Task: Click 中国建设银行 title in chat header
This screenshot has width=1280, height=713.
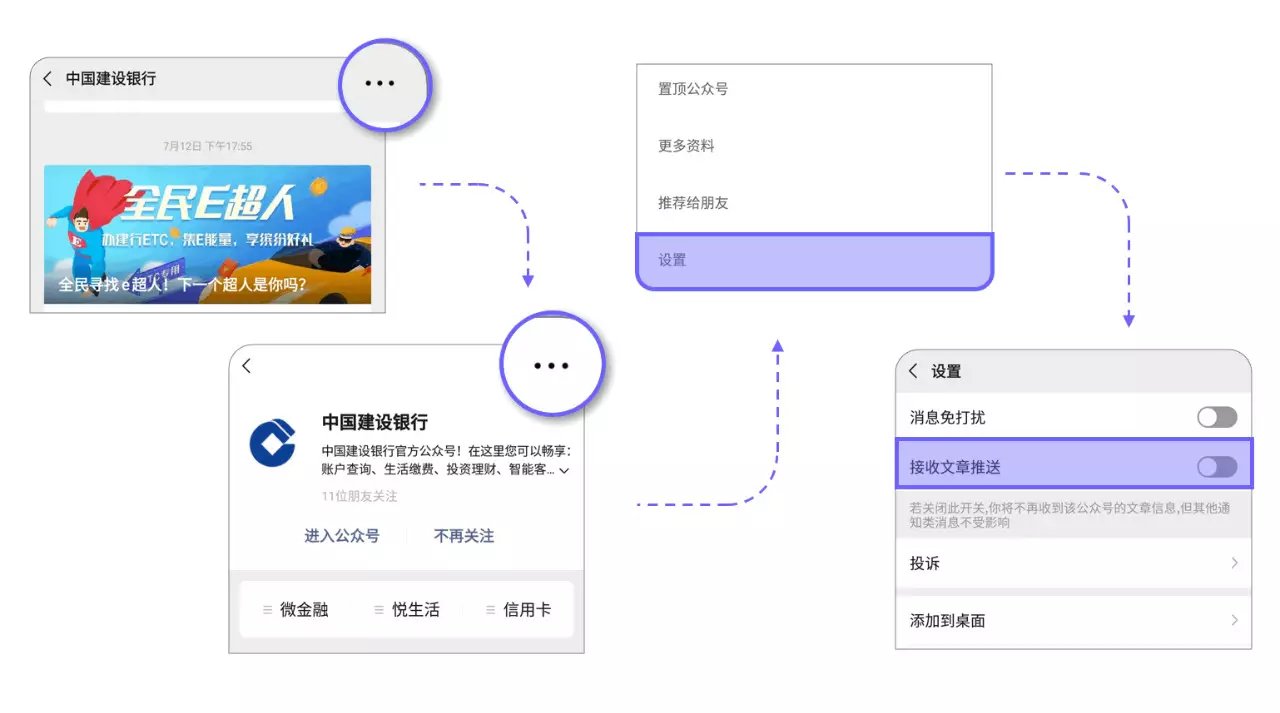Action: tap(111, 78)
